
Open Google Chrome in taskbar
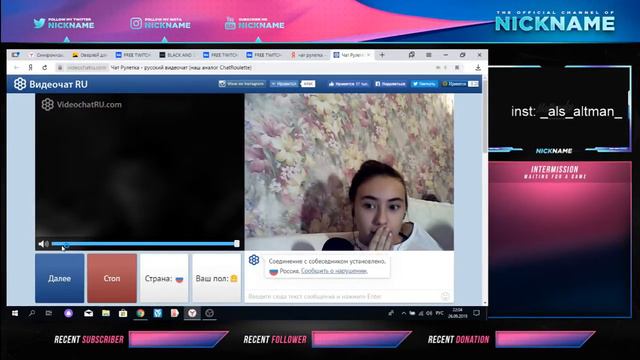coord(140,313)
